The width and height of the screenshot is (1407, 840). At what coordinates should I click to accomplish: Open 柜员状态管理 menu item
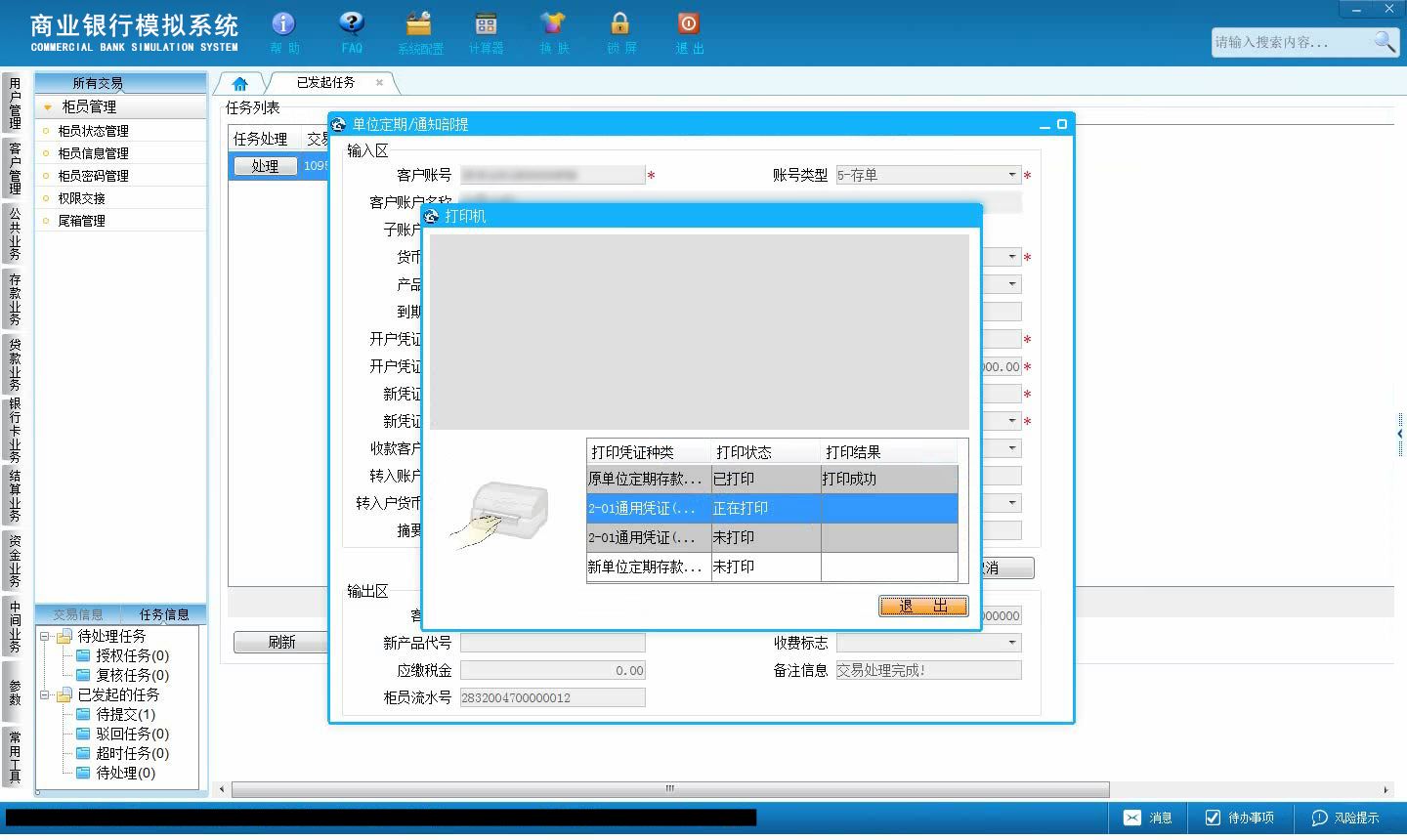[93, 131]
